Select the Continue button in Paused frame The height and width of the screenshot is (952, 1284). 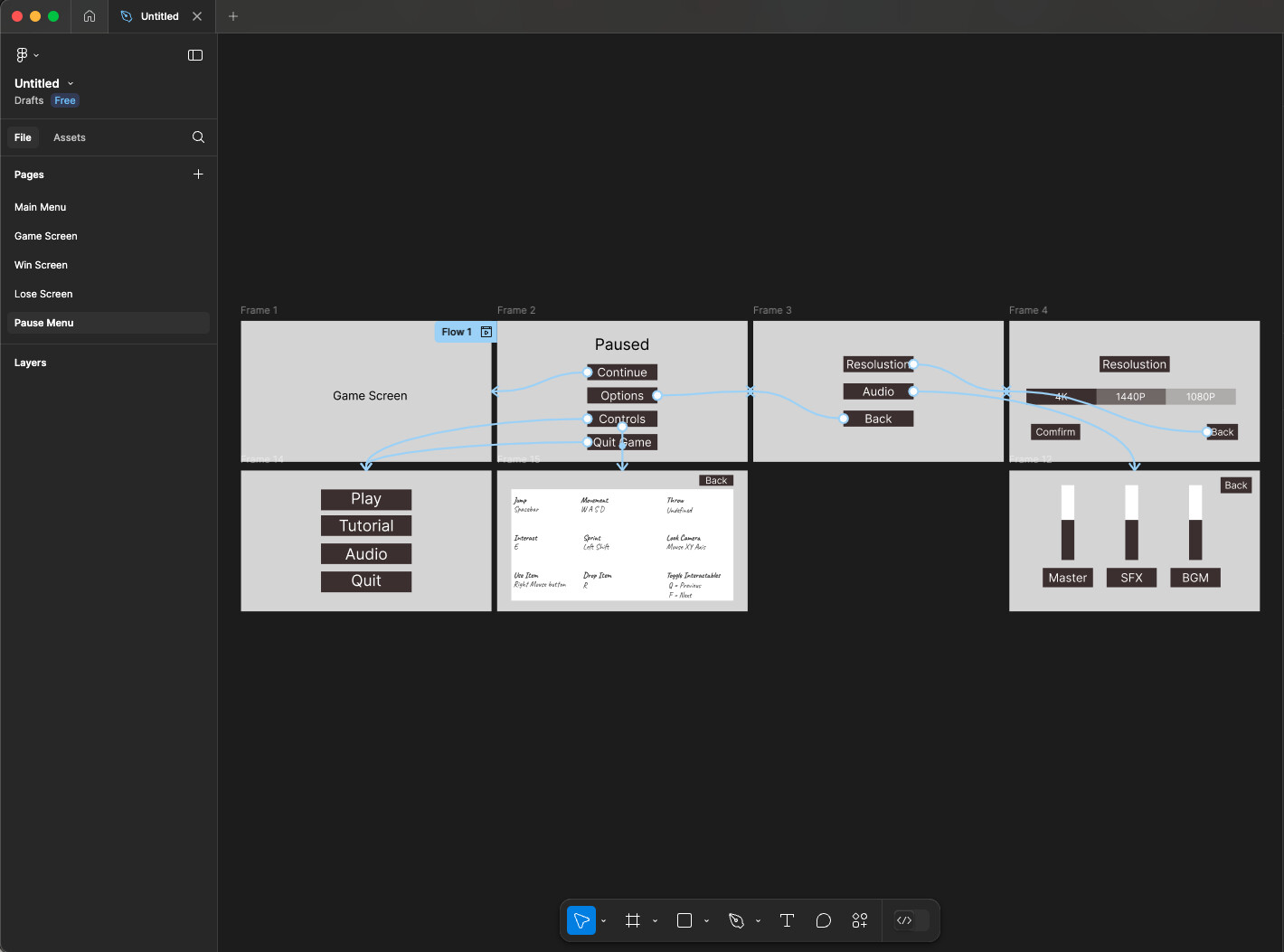622,372
